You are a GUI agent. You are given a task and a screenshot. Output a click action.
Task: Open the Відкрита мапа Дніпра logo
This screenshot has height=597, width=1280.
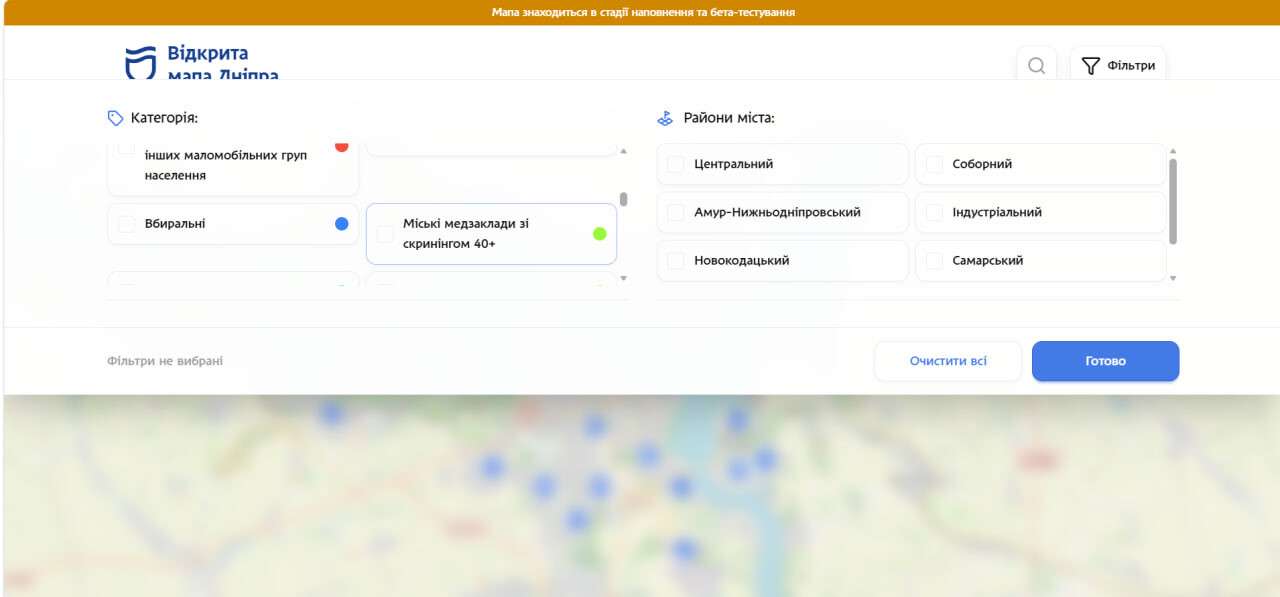[202, 63]
